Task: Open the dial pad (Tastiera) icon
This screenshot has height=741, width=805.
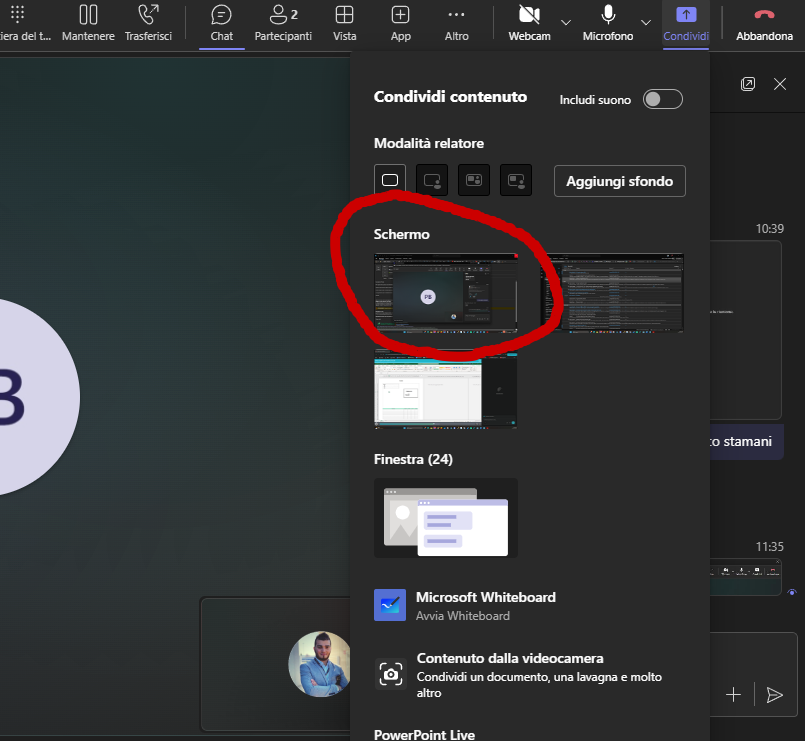Action: (17, 15)
